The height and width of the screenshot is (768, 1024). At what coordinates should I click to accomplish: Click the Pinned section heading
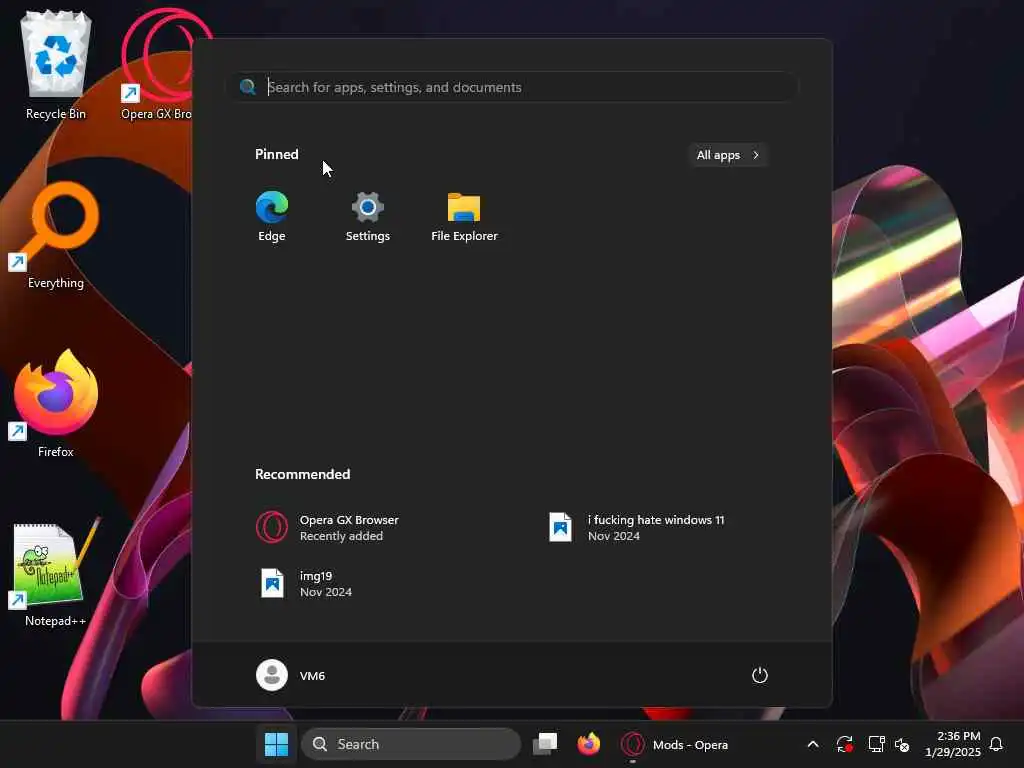[x=277, y=154]
